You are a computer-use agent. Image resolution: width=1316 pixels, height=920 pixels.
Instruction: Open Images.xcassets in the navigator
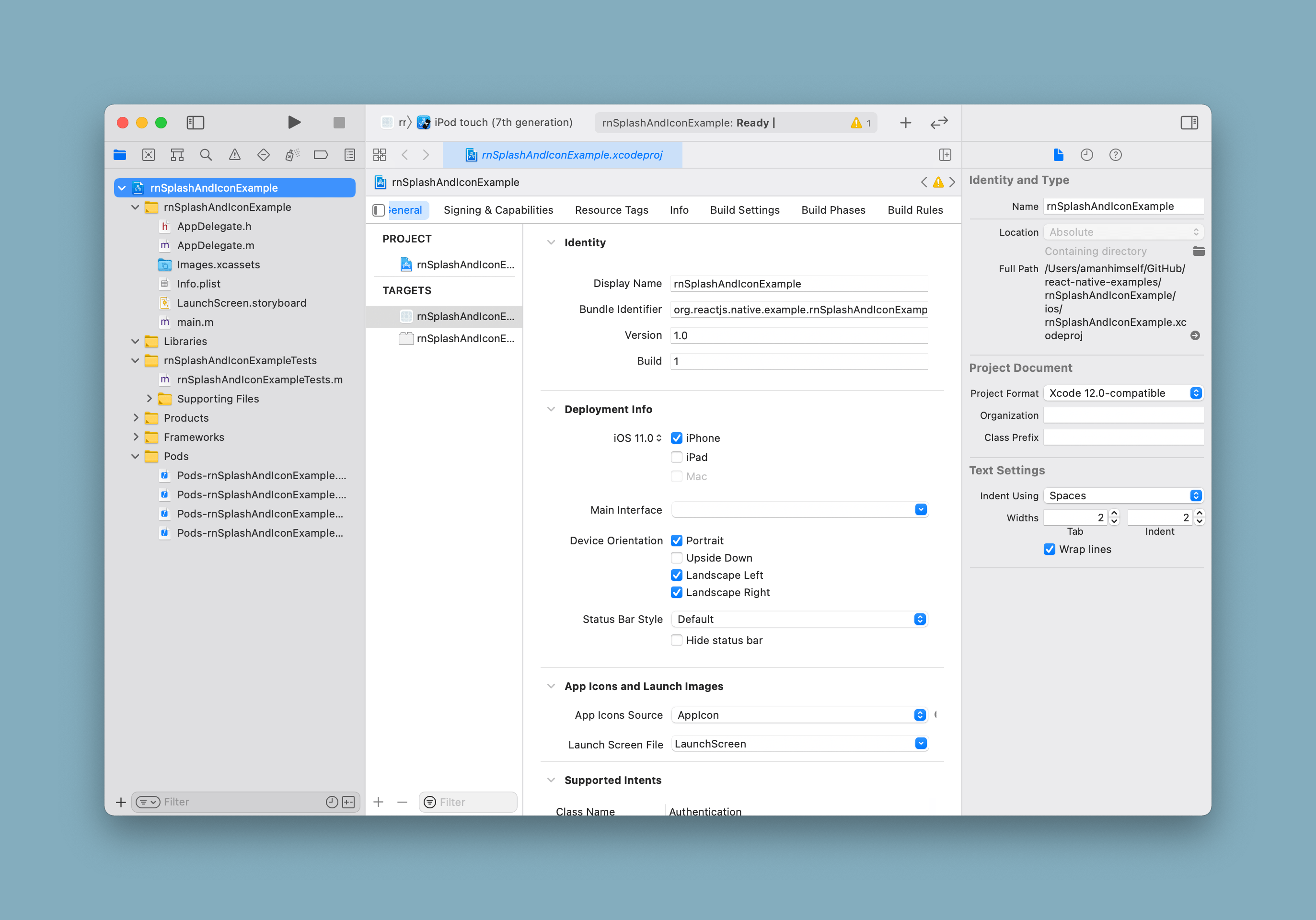point(218,265)
